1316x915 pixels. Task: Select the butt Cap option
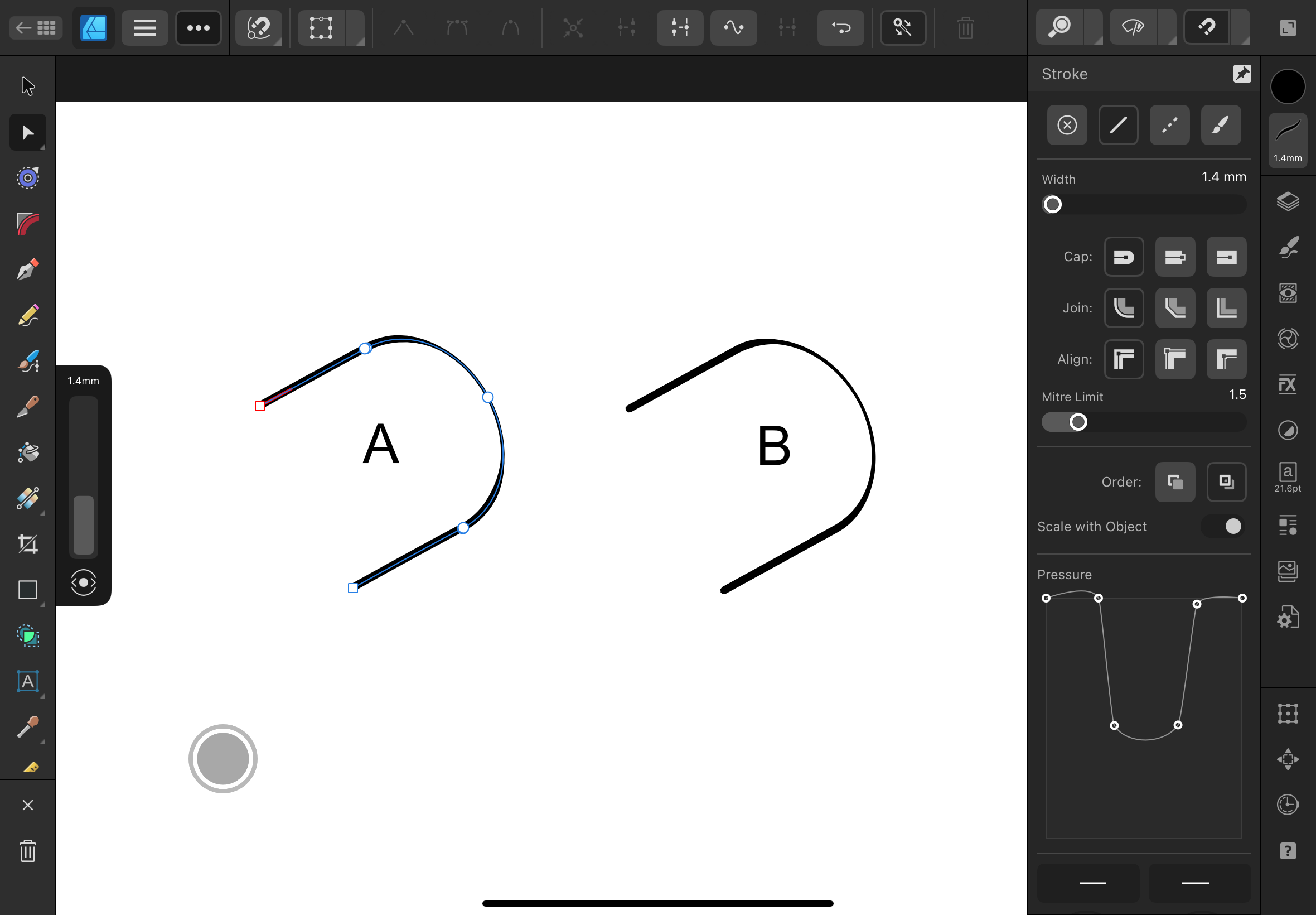click(x=1175, y=257)
